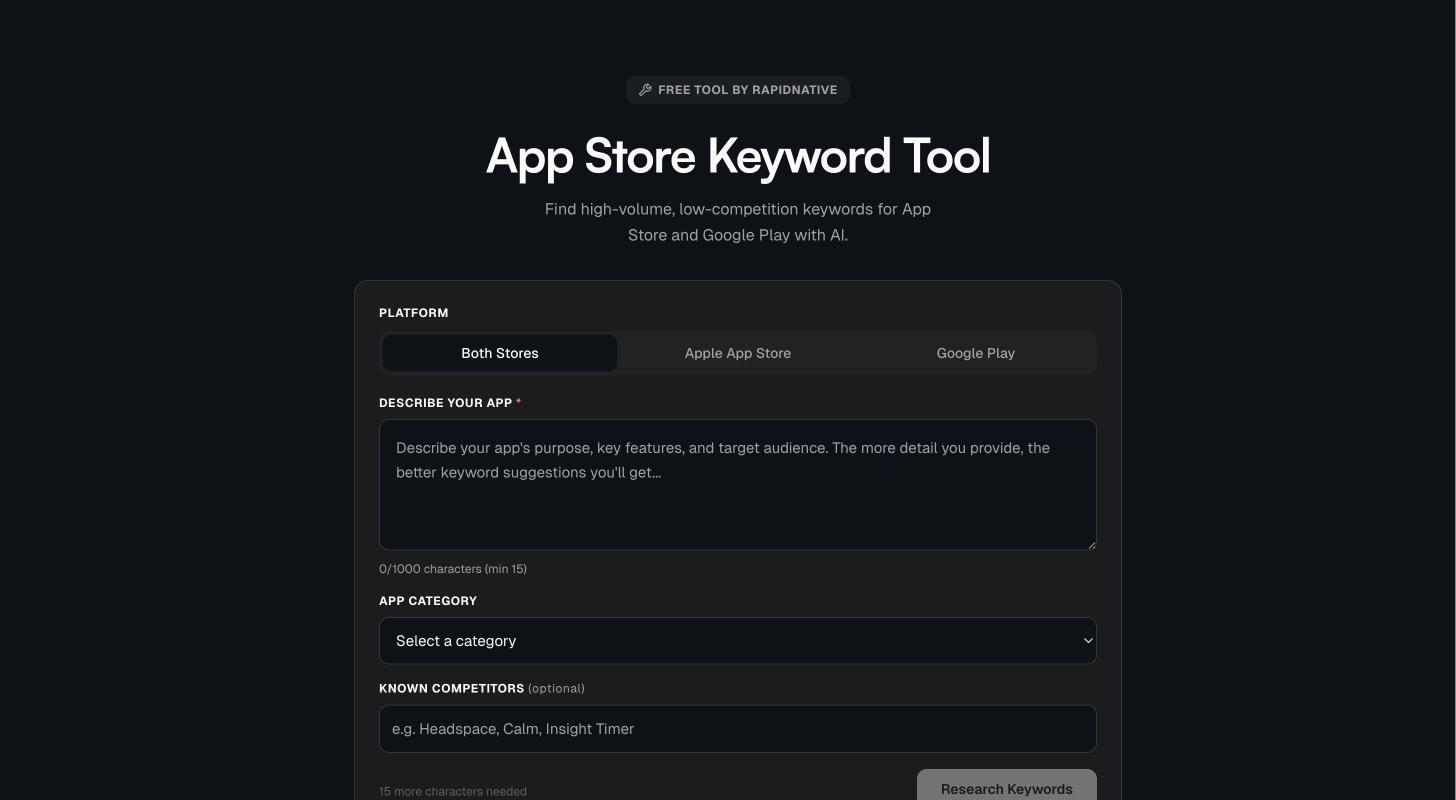Viewport: 1456px width, 800px height.
Task: Click the FREE TOOL BY RAPIDNATIVE badge
Action: point(737,89)
